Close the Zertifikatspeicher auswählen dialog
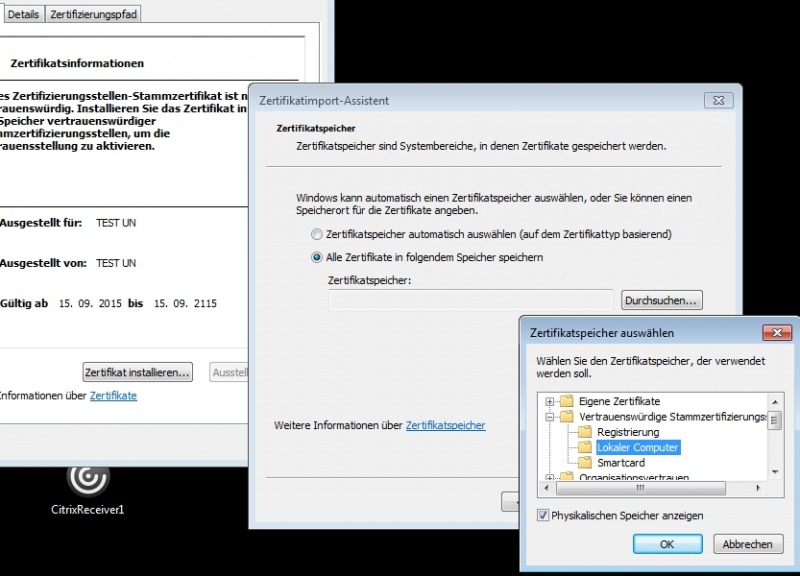Screen dimensions: 800x576 pyautogui.click(x=776, y=332)
